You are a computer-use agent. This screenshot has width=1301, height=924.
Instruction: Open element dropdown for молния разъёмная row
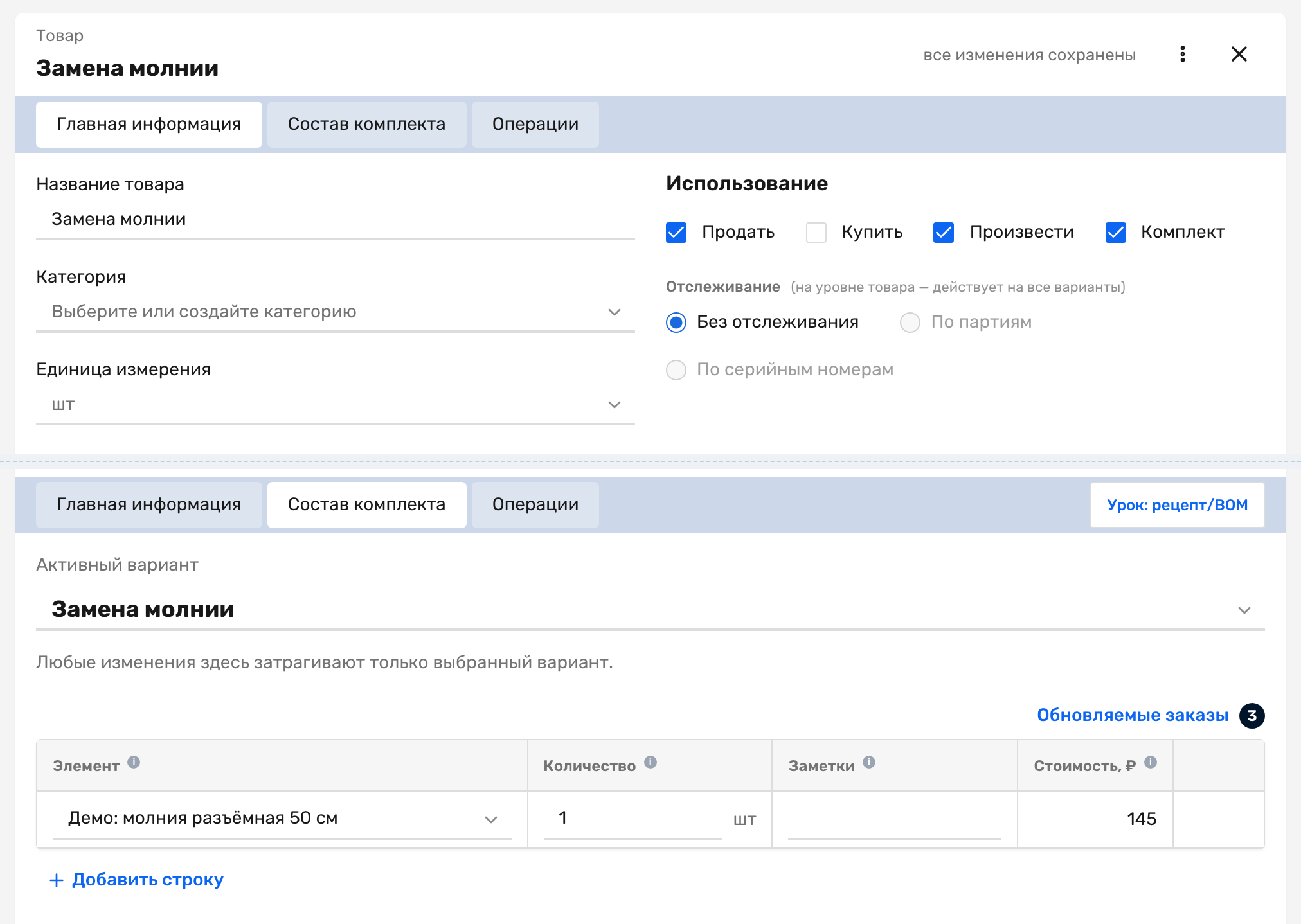pyautogui.click(x=491, y=819)
